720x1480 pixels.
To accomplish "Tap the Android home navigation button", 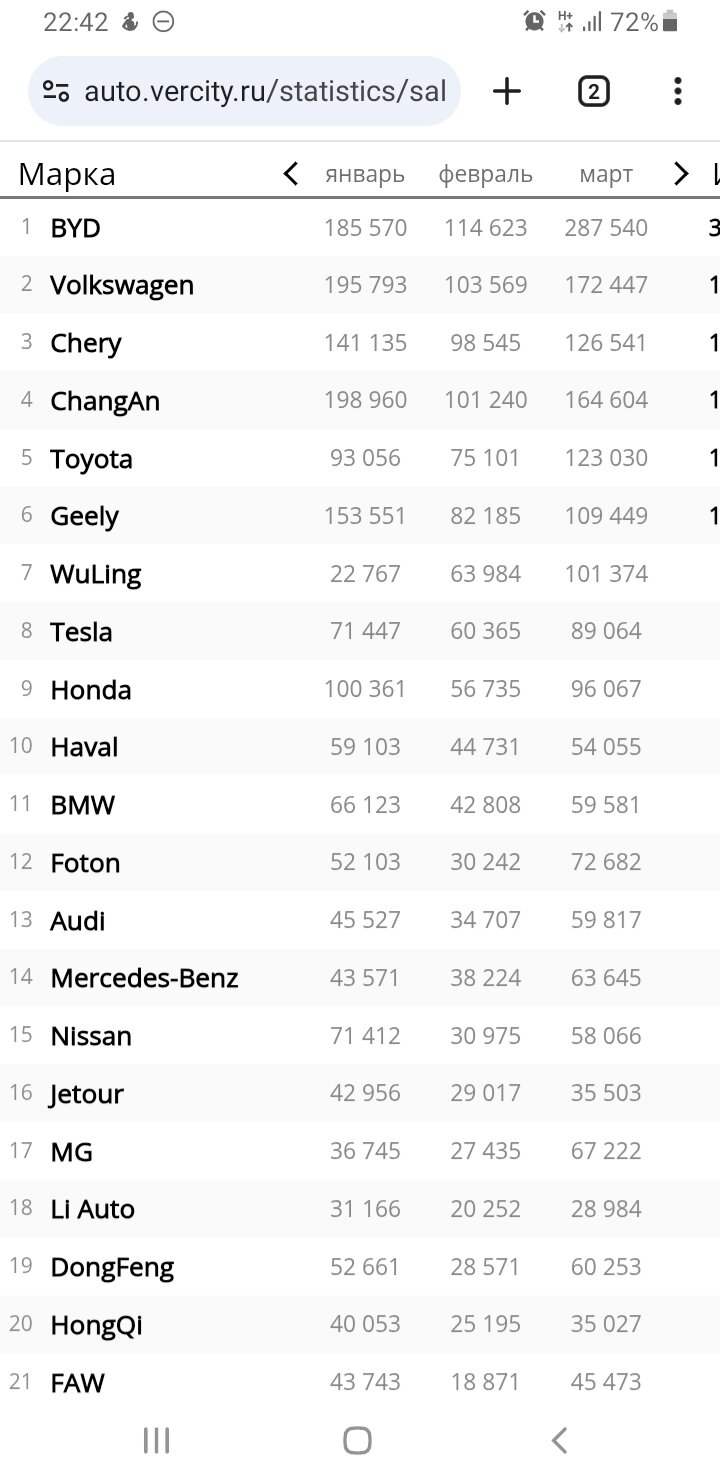I will pos(358,1440).
